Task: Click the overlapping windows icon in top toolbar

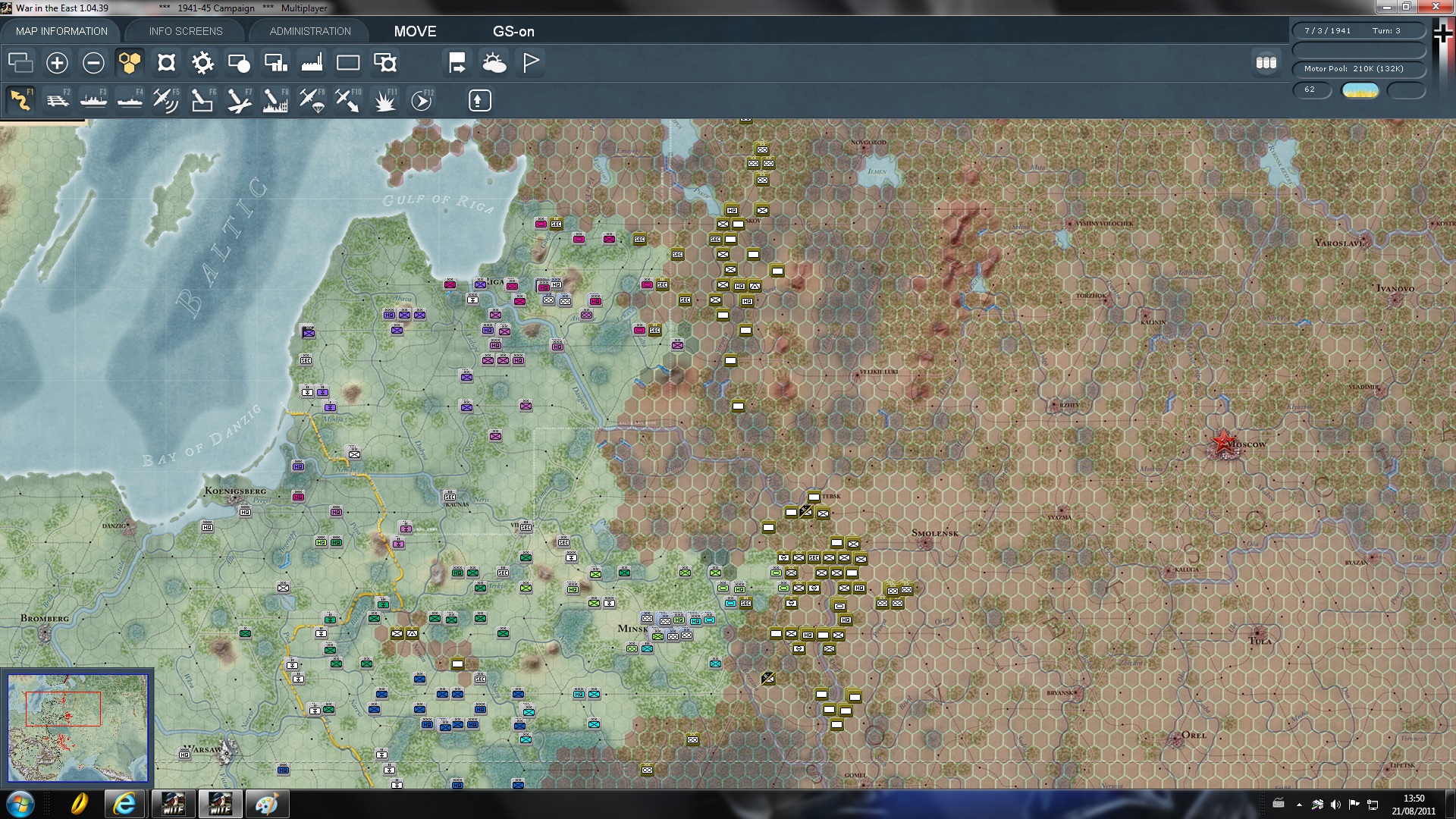Action: point(20,63)
